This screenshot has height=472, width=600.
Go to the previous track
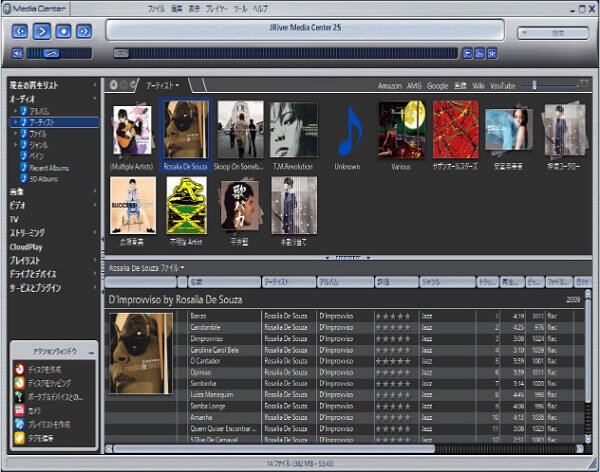click(20, 31)
